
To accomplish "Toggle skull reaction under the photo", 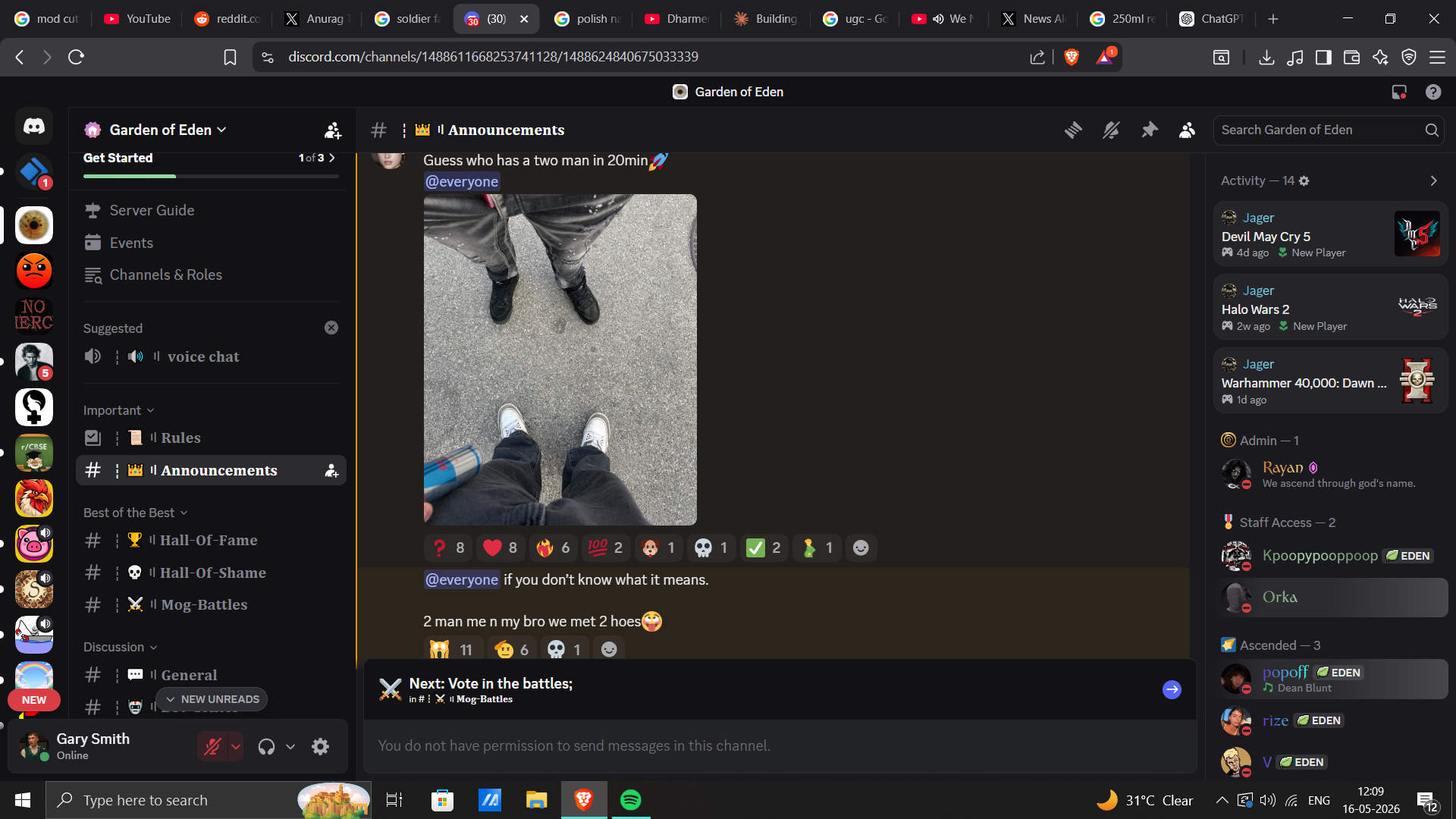I will [x=711, y=548].
